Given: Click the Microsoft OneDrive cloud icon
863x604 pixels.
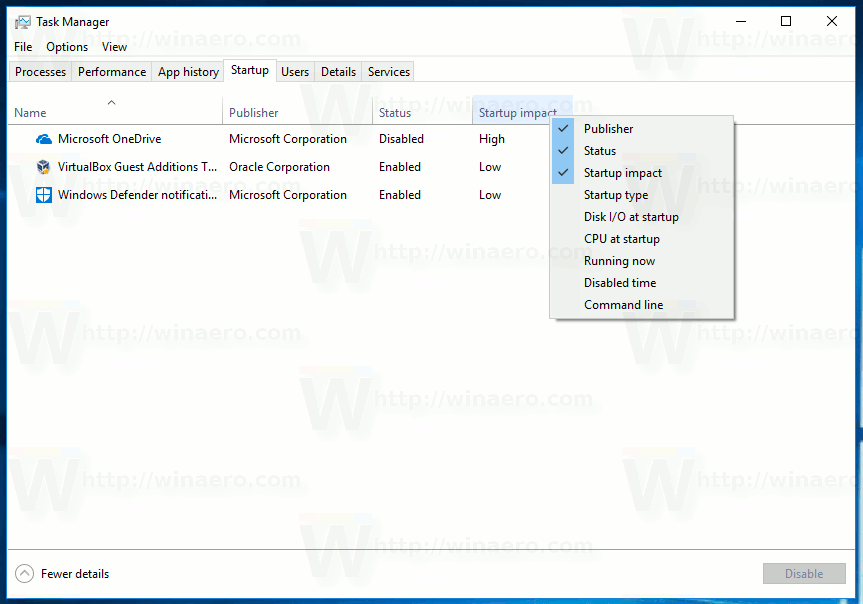Looking at the screenshot, I should coord(43,138).
